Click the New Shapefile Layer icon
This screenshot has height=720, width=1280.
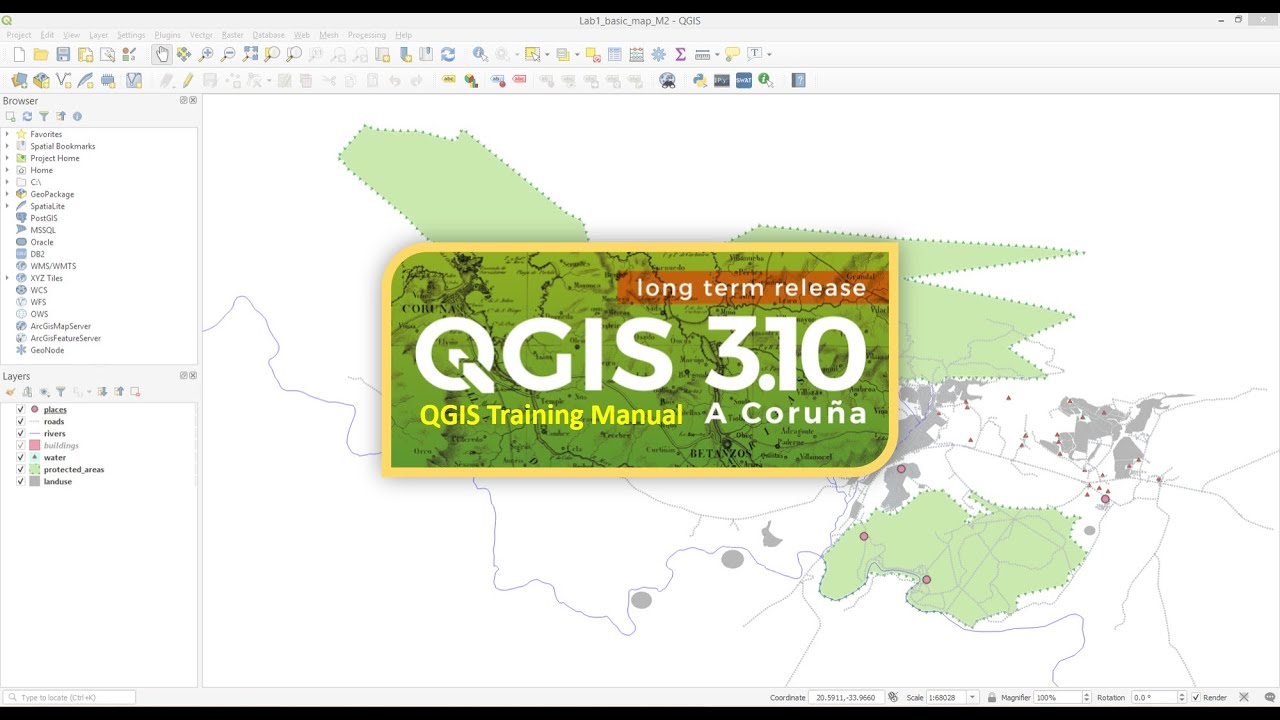click(x=64, y=80)
